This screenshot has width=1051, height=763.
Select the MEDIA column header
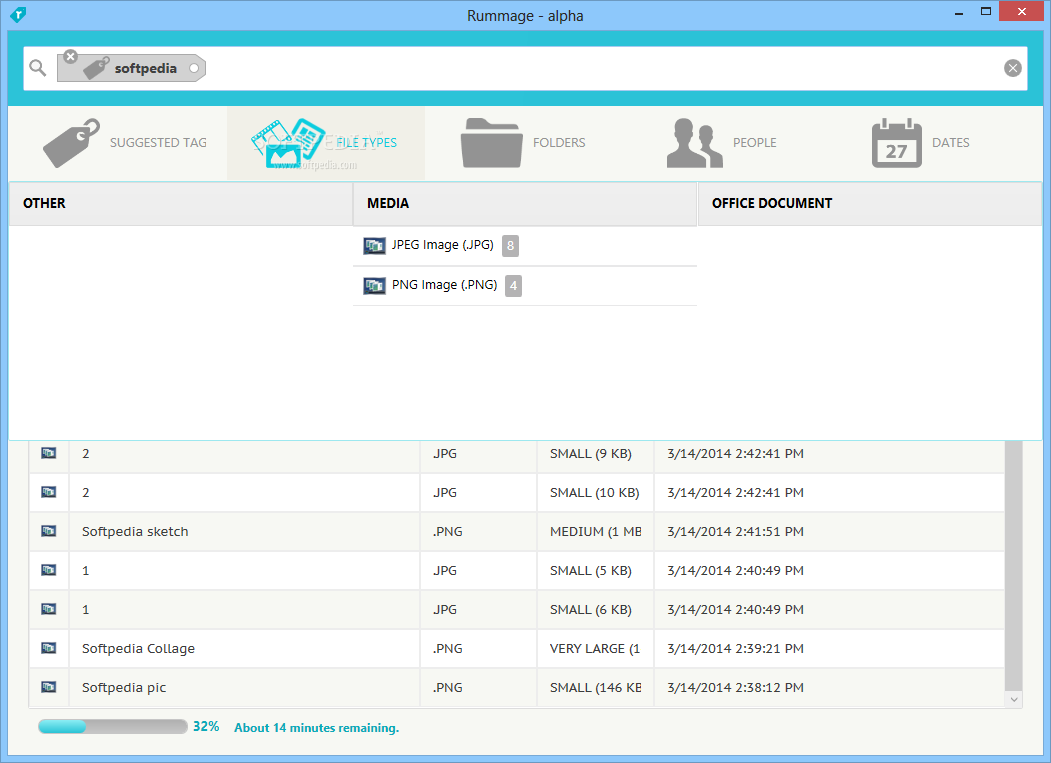coord(525,203)
